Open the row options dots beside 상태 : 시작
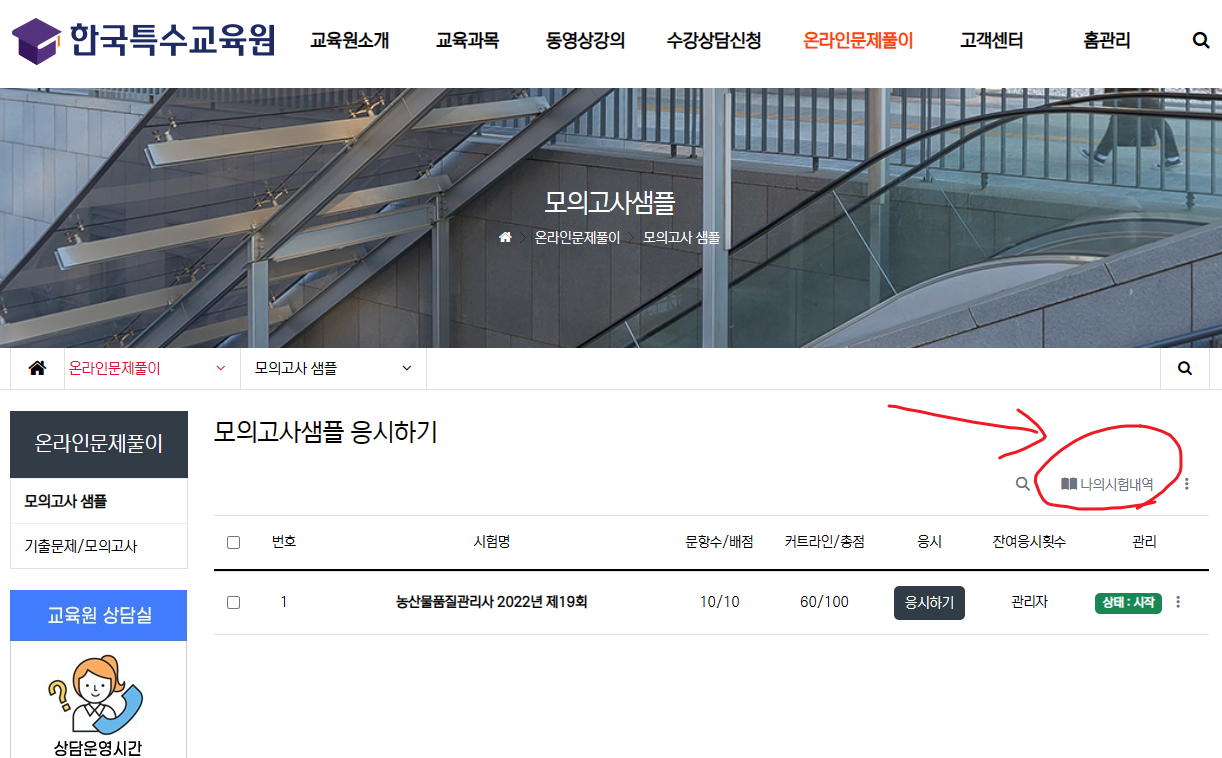This screenshot has height=758, width=1222. point(1178,602)
